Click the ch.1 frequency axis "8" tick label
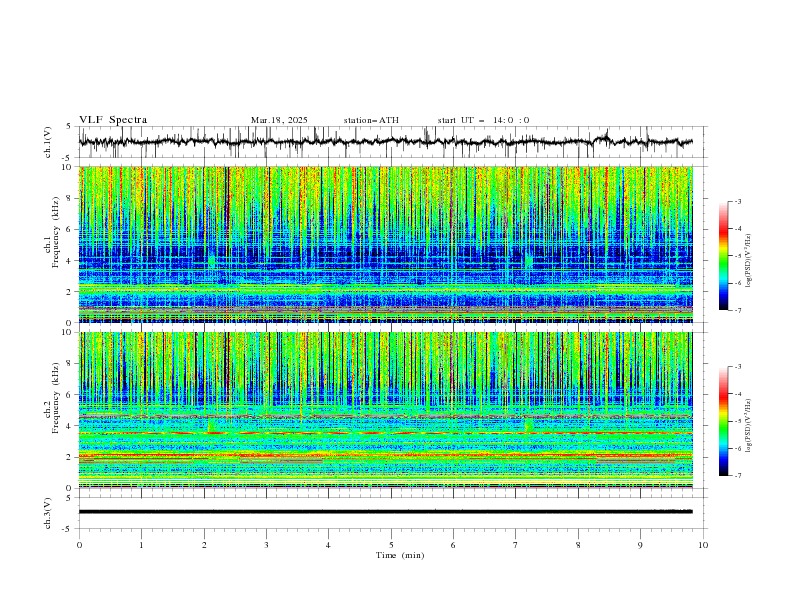Screen dimensions: 792x612 [71, 198]
